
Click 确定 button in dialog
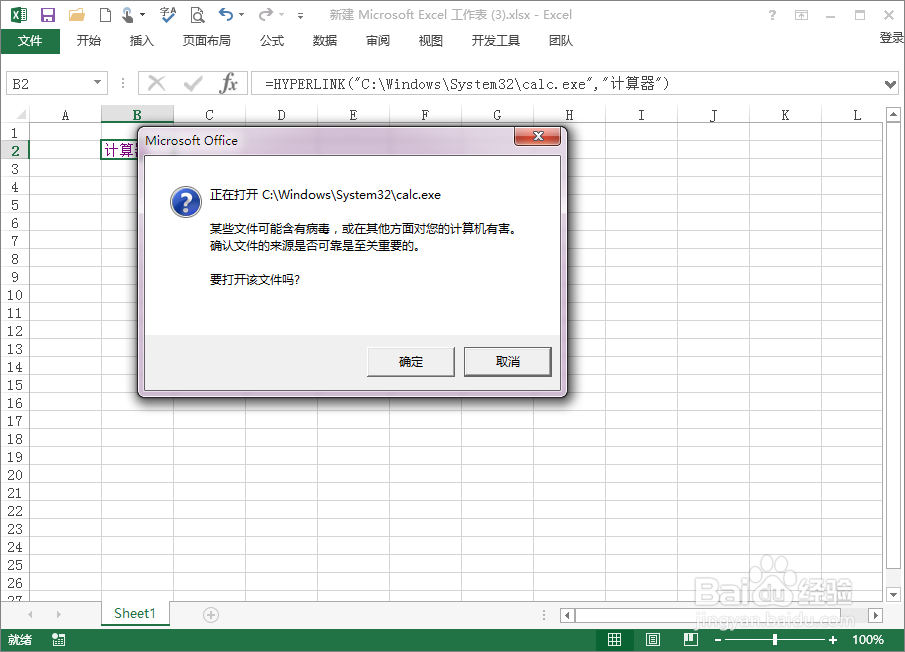(410, 362)
